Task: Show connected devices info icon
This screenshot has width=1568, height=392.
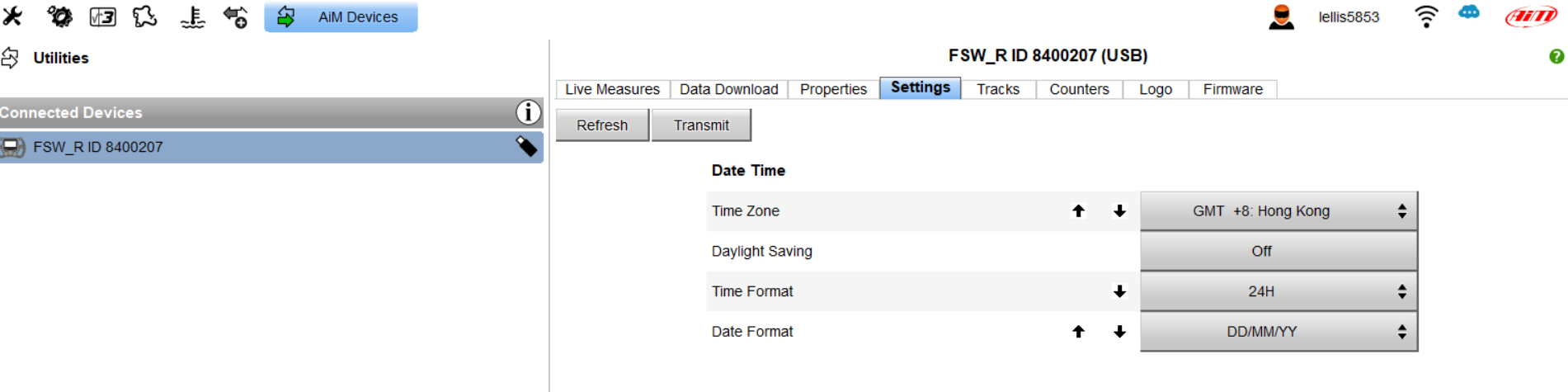Action: [x=528, y=112]
